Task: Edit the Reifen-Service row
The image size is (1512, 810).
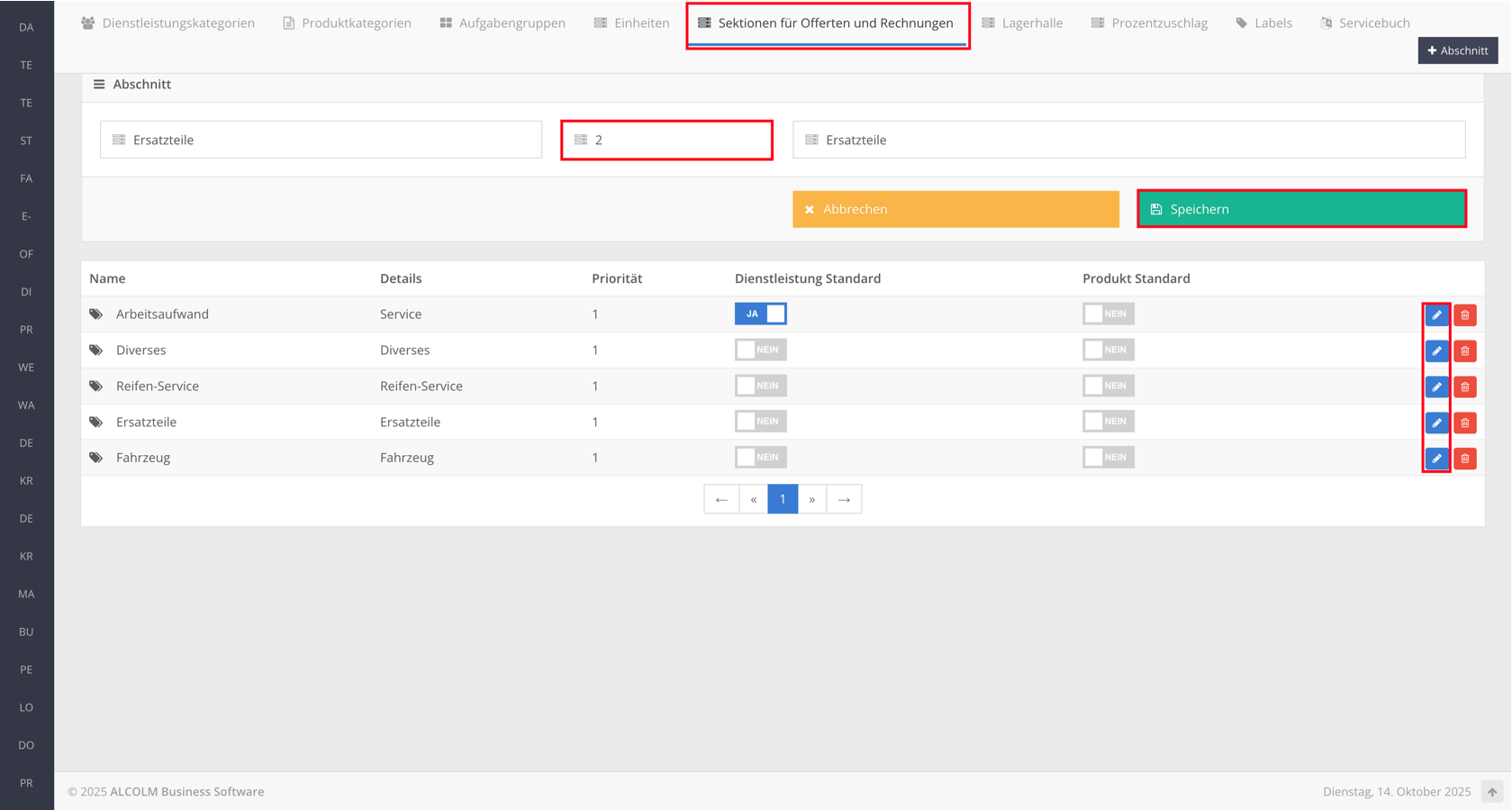Action: 1436,387
